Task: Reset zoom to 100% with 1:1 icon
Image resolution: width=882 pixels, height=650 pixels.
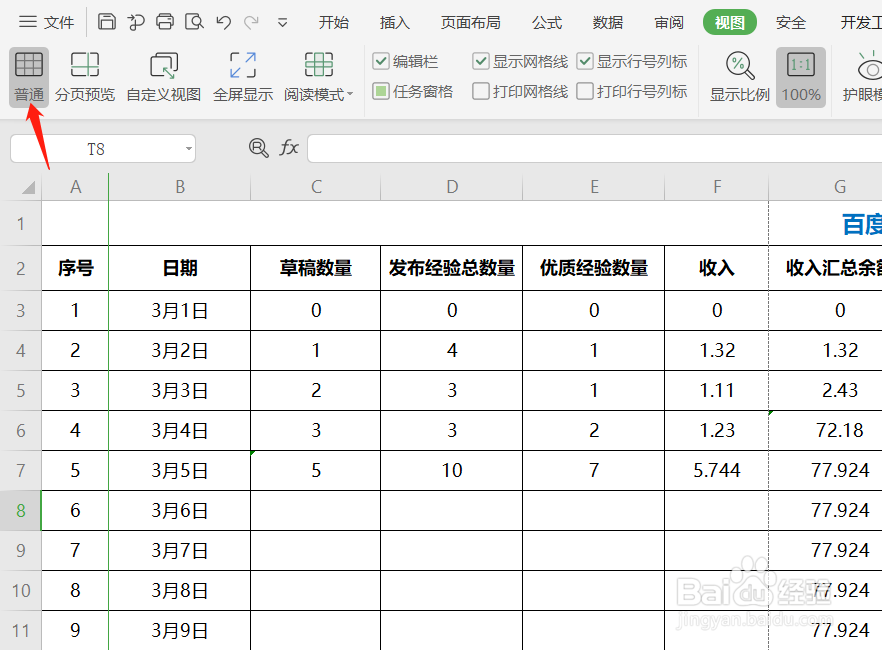Action: [800, 75]
